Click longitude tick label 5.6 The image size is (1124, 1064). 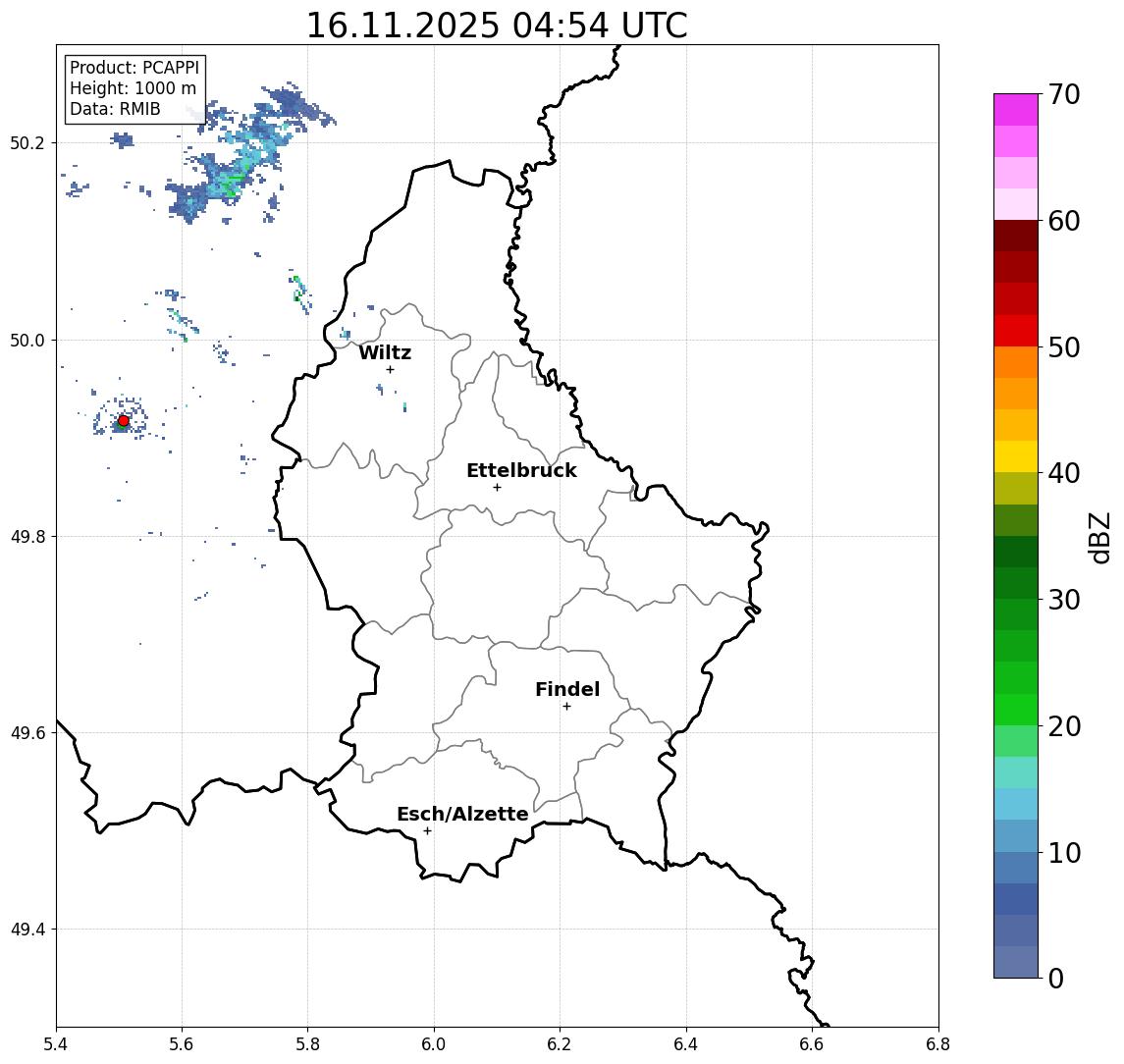pyautogui.click(x=182, y=1044)
